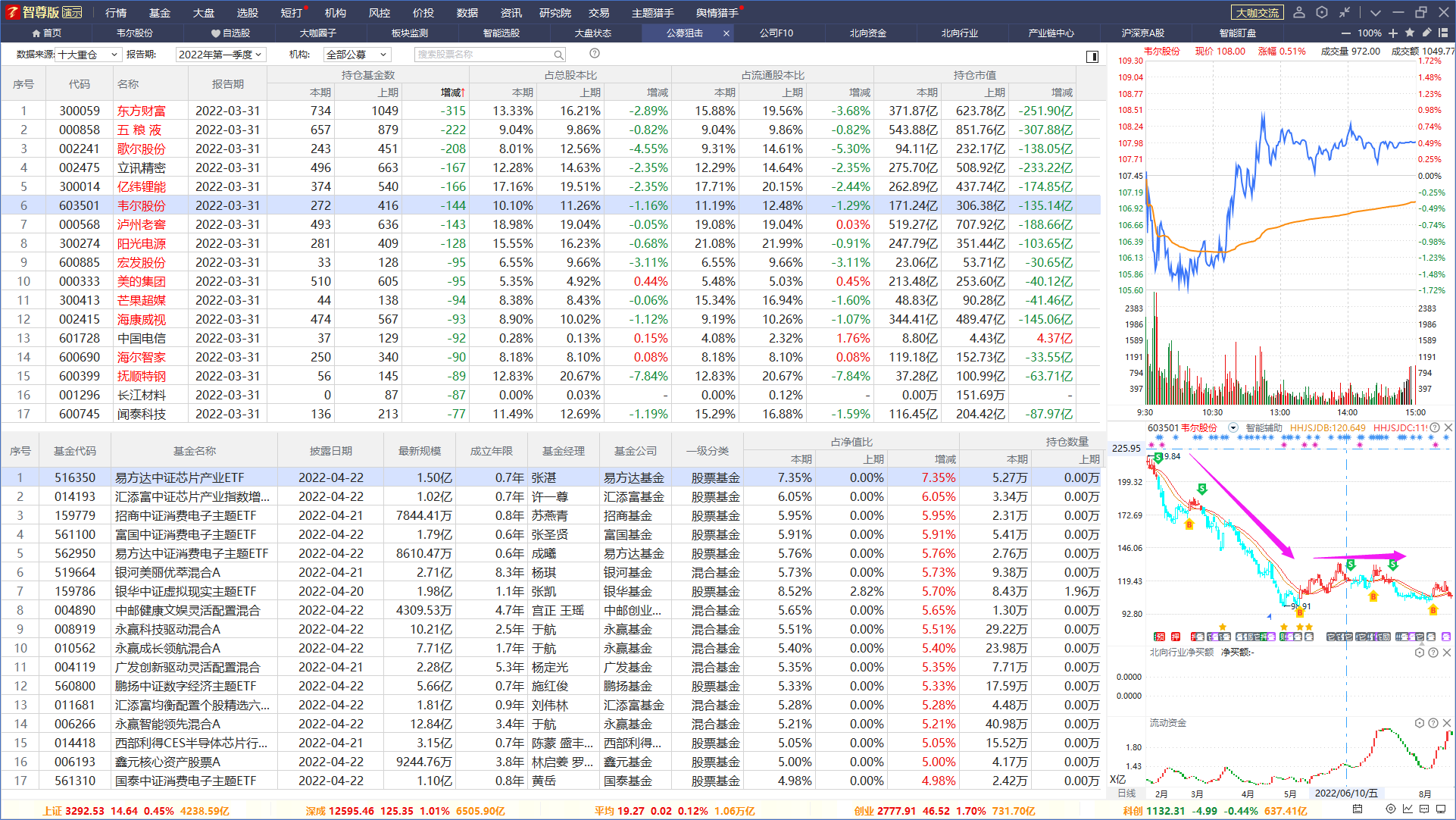
Task: Open the hexagon settings icon in title bar
Action: coord(1322,12)
